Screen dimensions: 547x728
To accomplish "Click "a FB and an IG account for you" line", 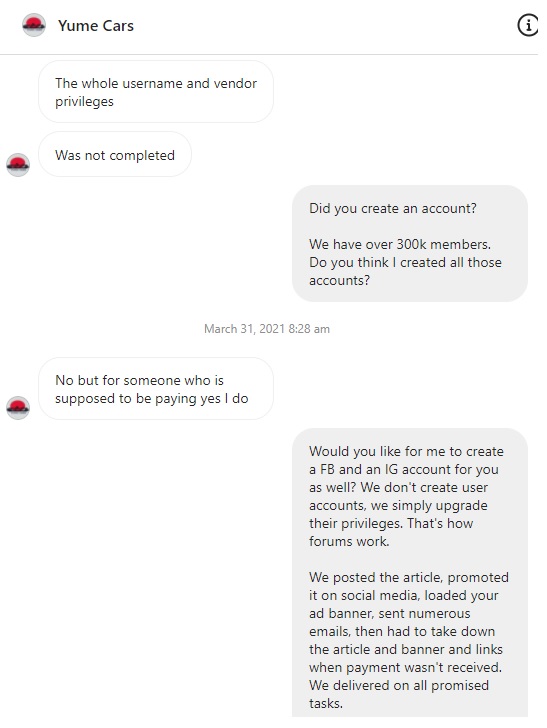I will (404, 469).
